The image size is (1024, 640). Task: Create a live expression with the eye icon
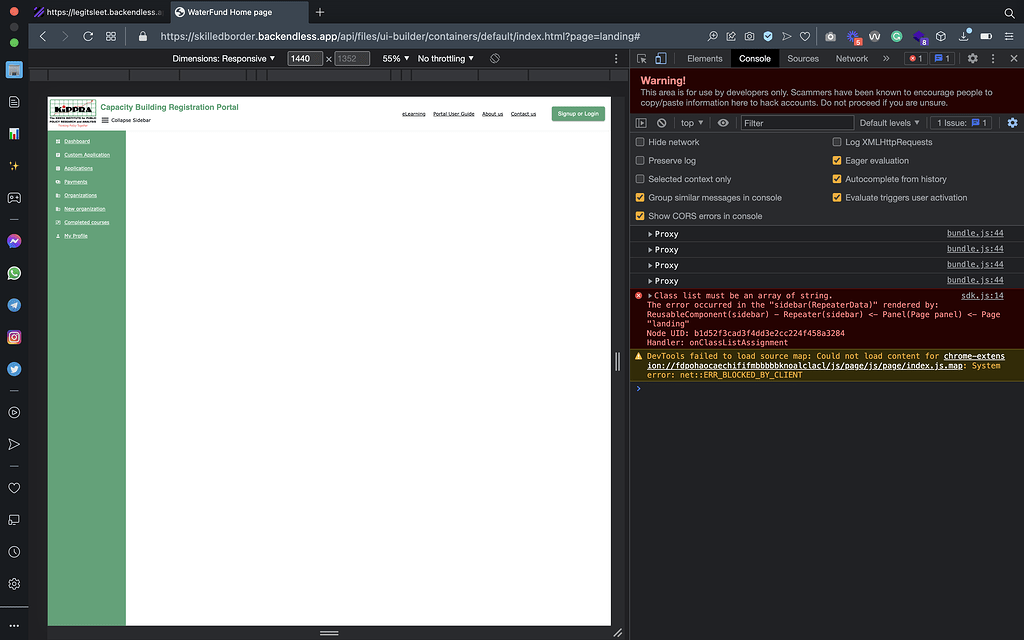[723, 122]
